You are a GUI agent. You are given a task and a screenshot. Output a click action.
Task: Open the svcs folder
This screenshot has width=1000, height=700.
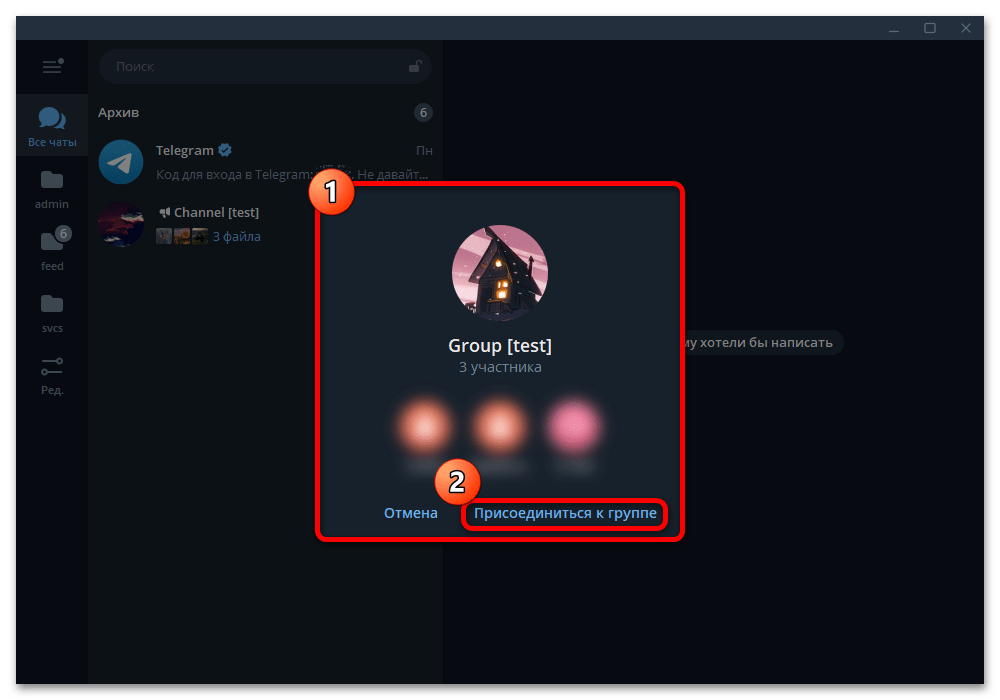pyautogui.click(x=52, y=313)
